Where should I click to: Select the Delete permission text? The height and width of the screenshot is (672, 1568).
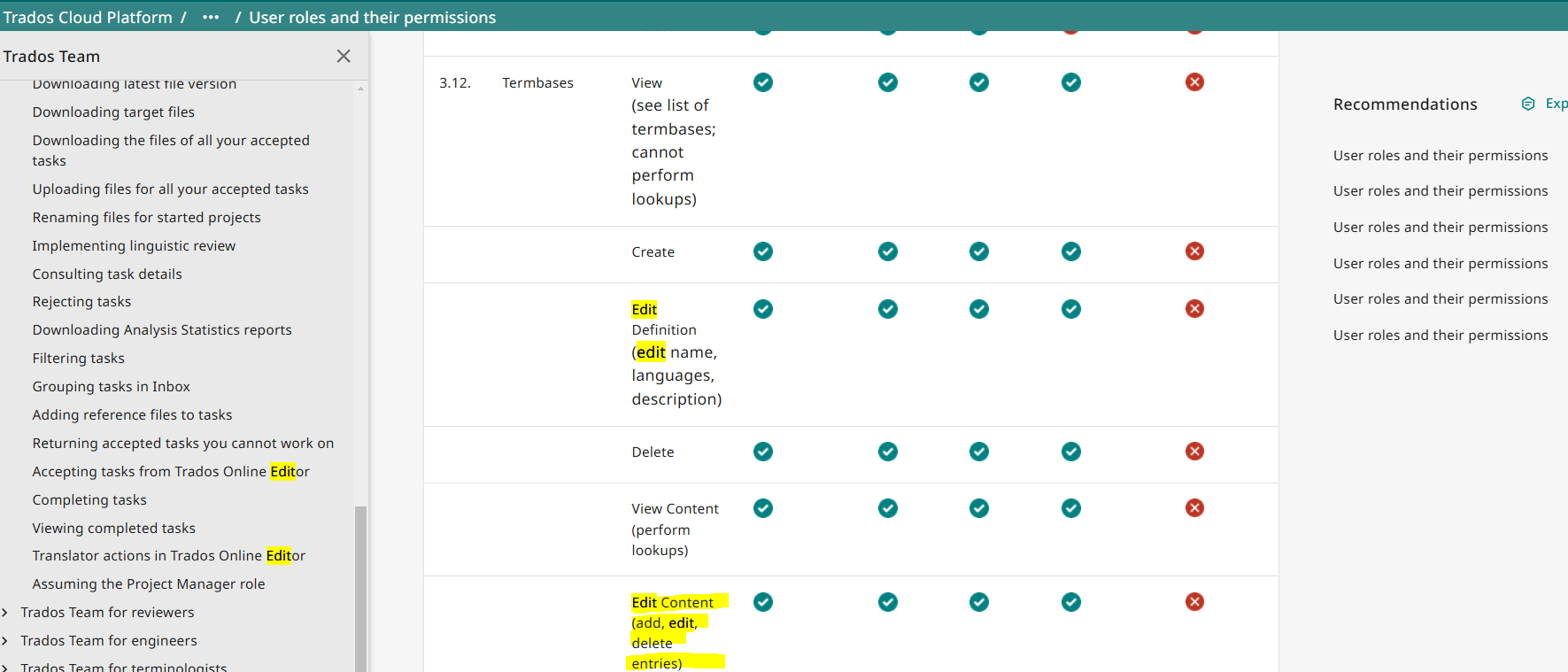653,452
